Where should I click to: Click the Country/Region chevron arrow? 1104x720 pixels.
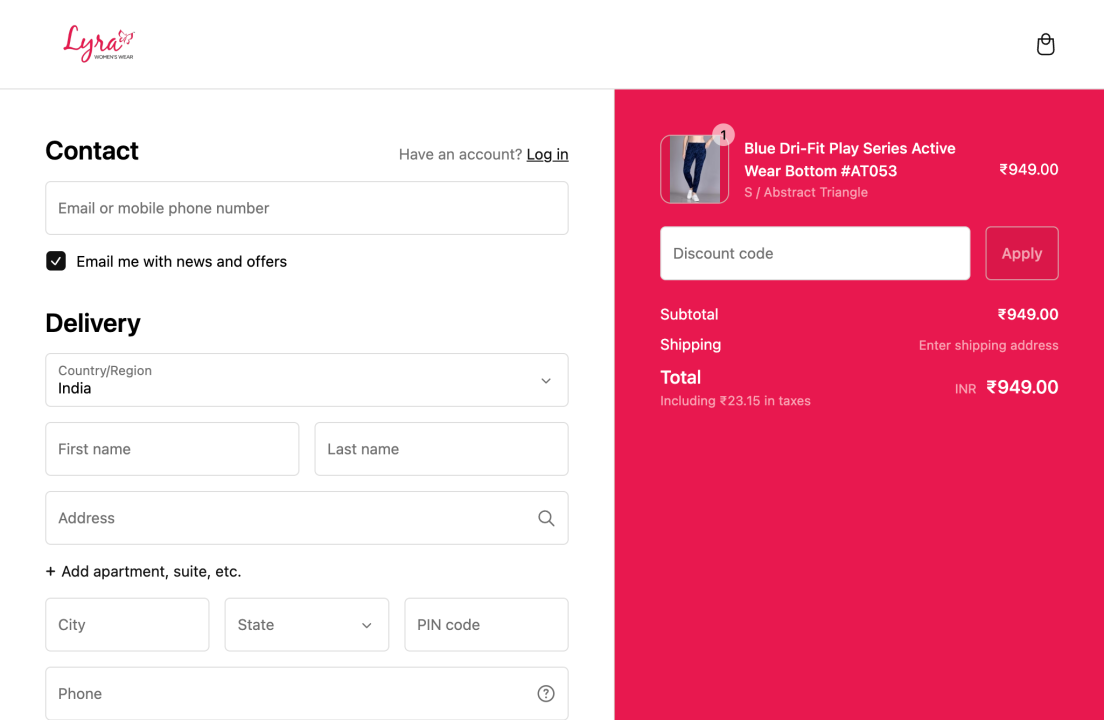tap(546, 381)
